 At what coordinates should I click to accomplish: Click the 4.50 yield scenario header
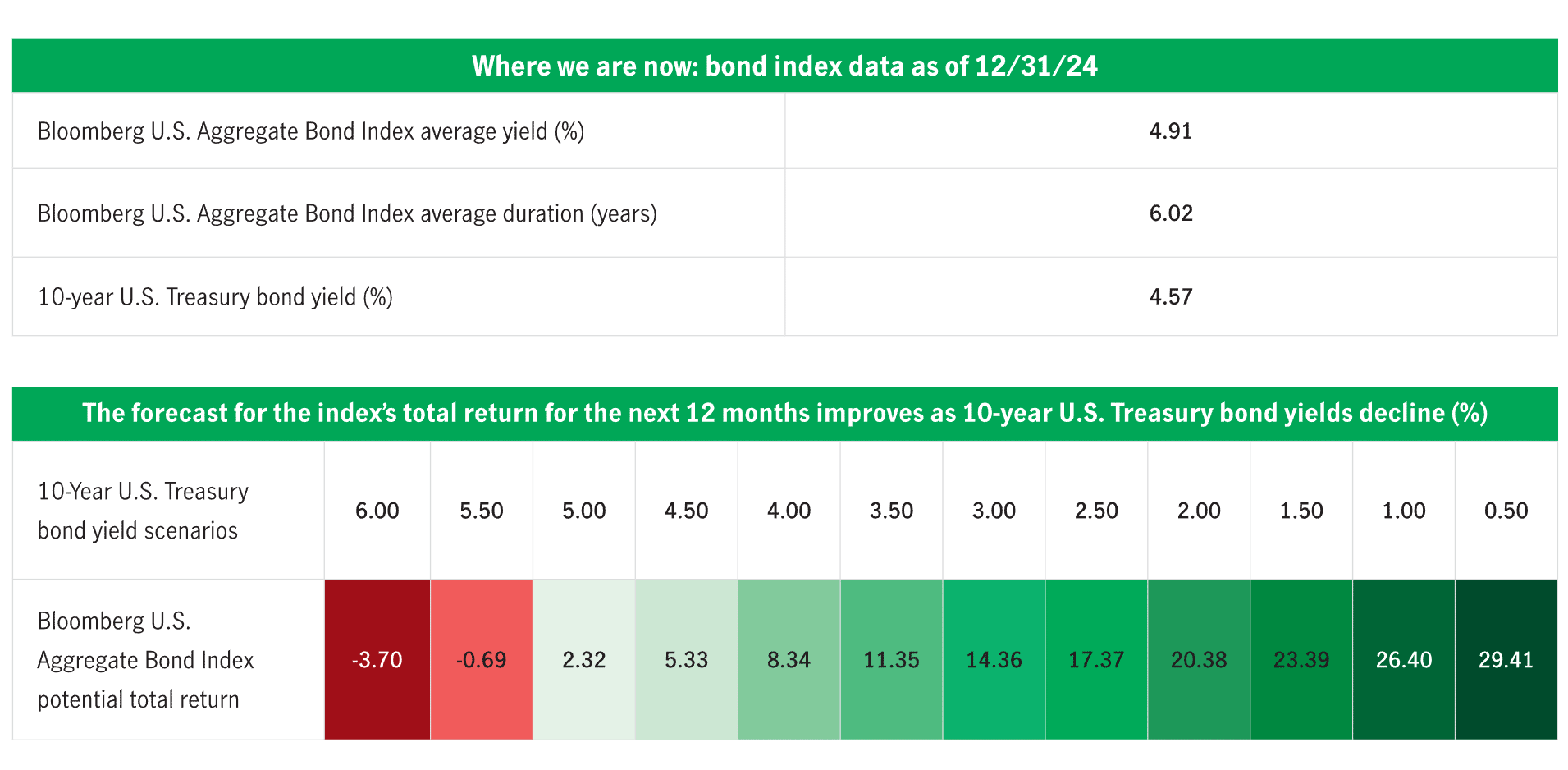pos(686,511)
